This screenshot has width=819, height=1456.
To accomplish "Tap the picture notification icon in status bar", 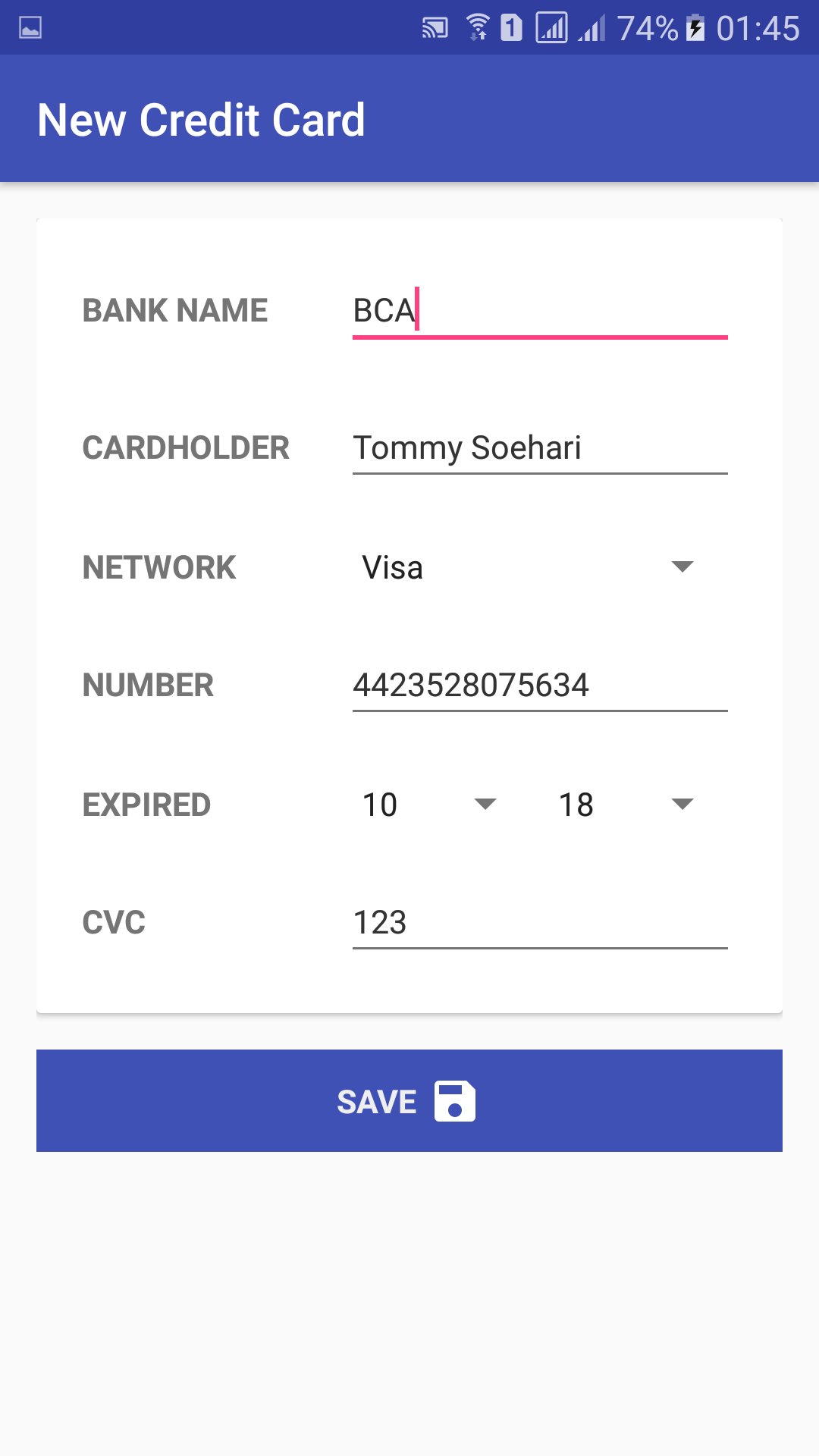I will point(30,28).
